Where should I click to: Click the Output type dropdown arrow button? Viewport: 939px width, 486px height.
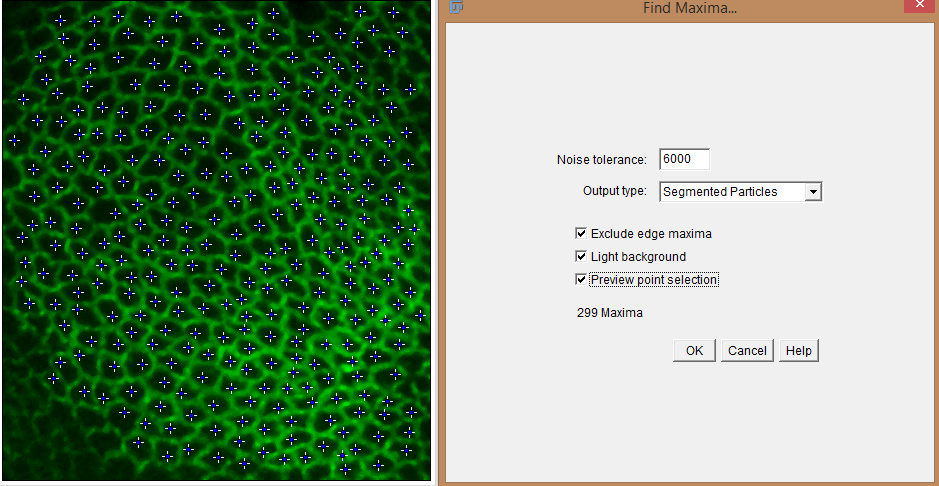tap(813, 192)
